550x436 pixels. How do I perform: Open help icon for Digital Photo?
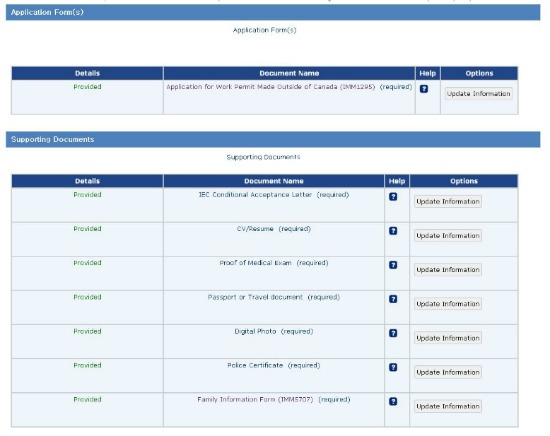coord(393,333)
